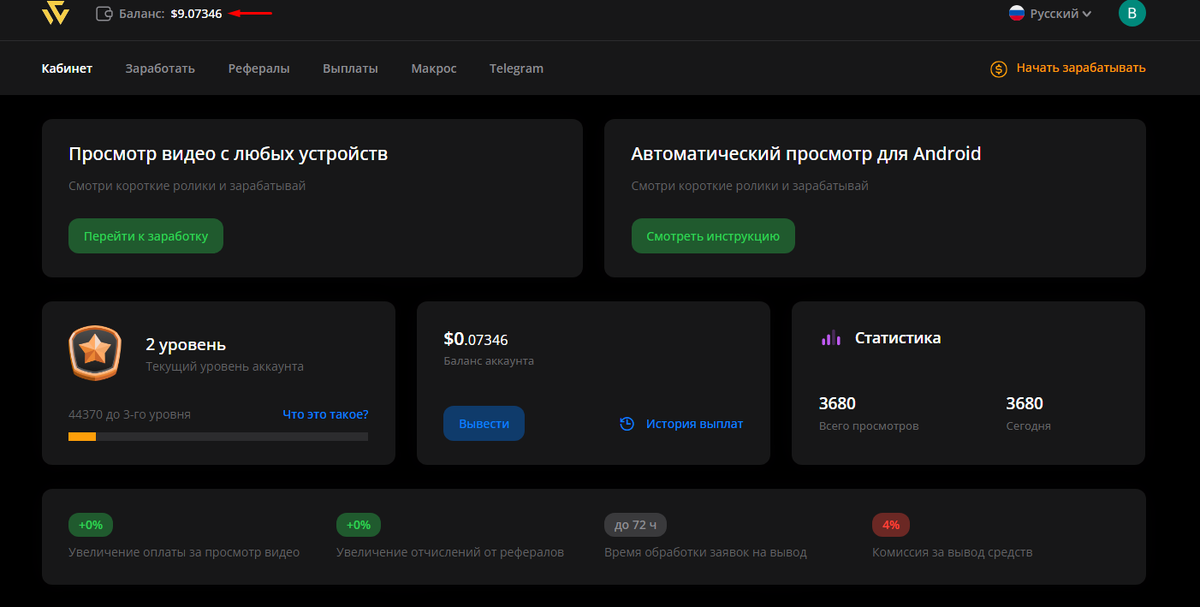Image resolution: width=1200 pixels, height=607 pixels.
Task: Click the +0% badge for video pay increase
Action: (x=90, y=525)
